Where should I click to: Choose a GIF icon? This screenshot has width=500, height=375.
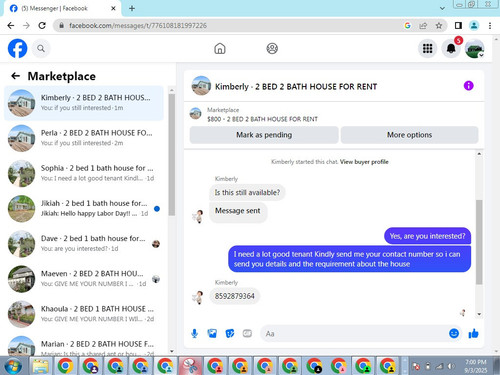pos(247,333)
